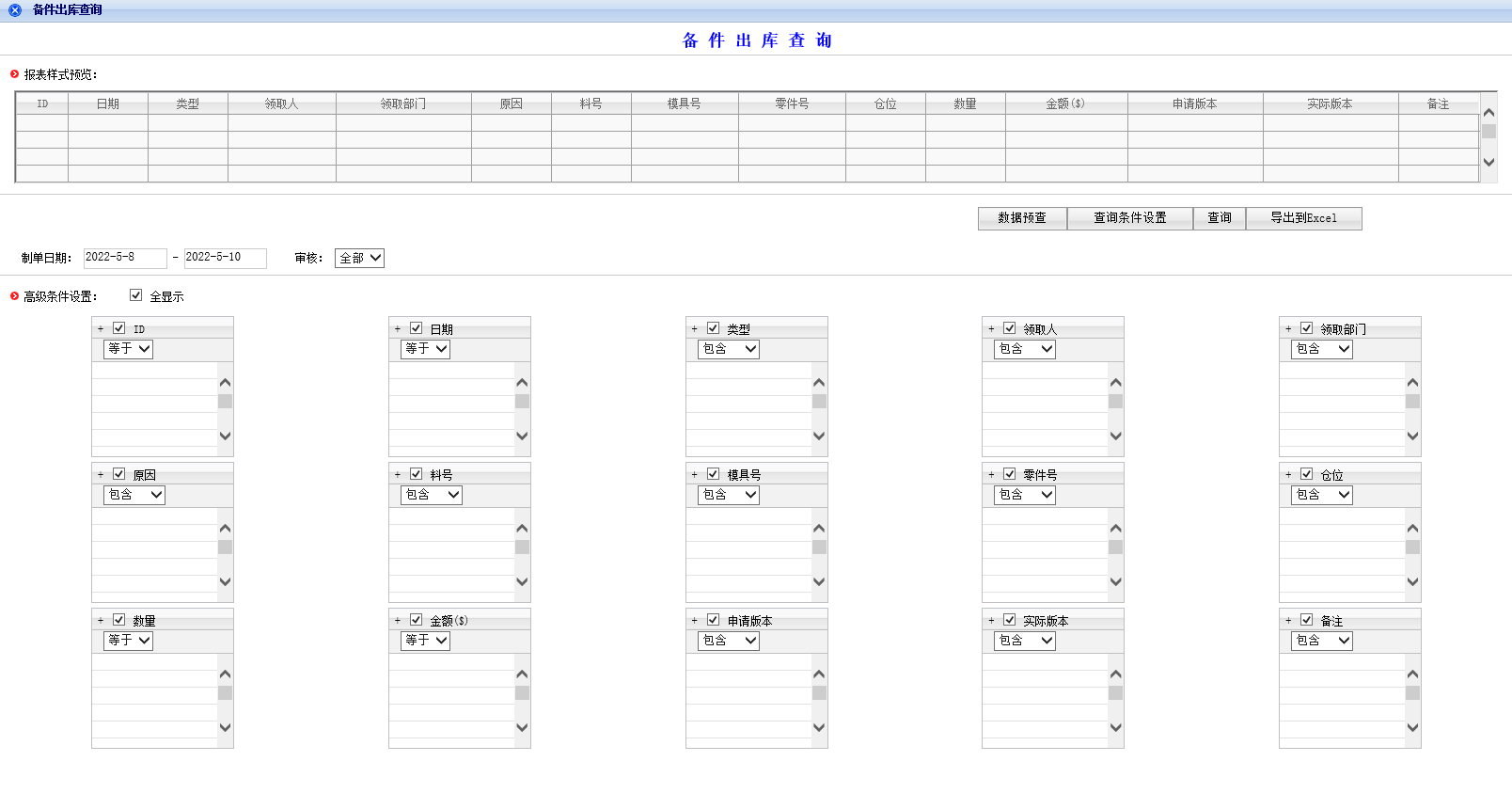Click the plus icon beside 日期 filter
Image resolution: width=1512 pixels, height=809 pixels.
tap(398, 329)
